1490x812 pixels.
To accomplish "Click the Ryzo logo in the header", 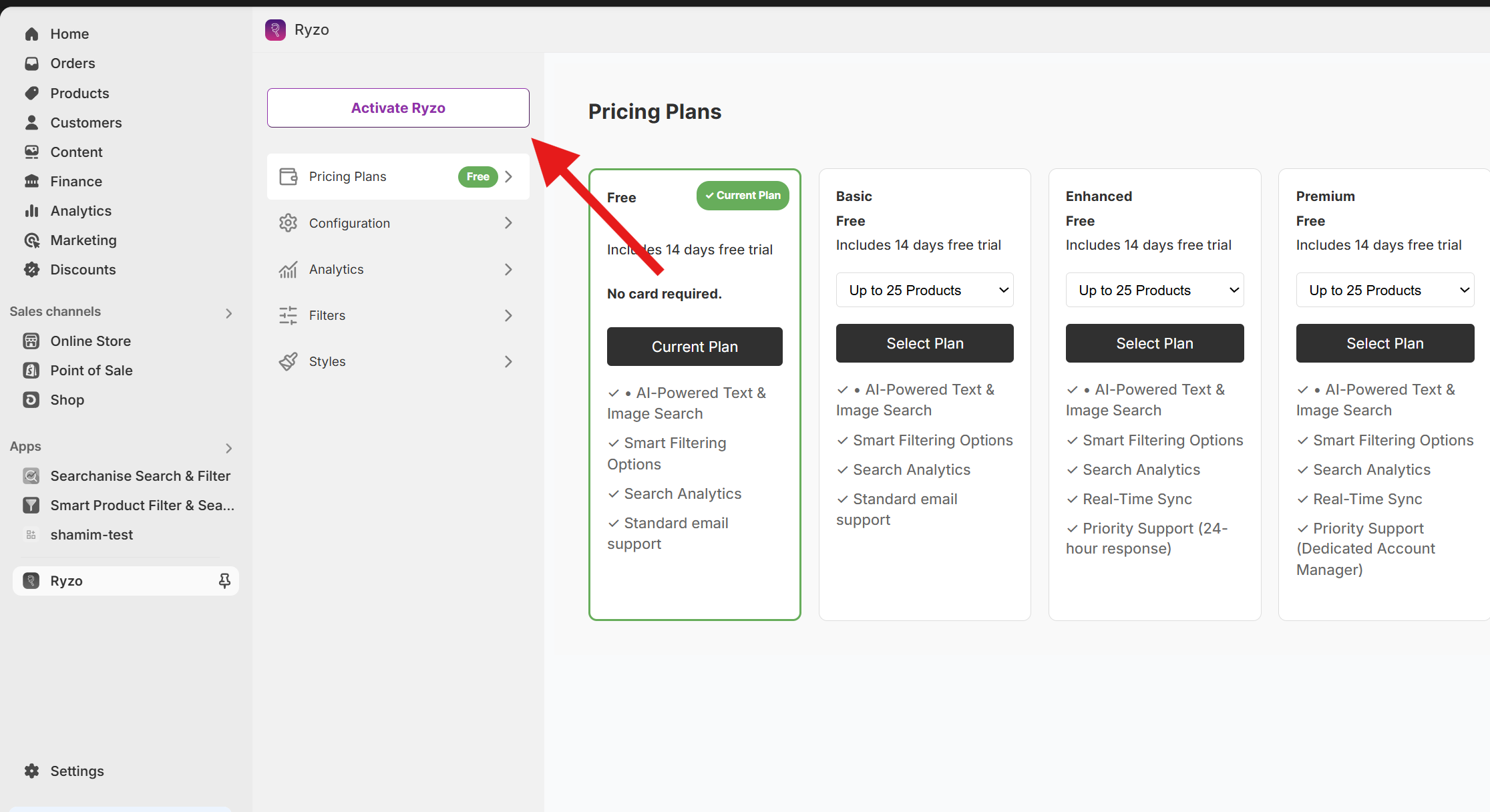I will pyautogui.click(x=275, y=30).
